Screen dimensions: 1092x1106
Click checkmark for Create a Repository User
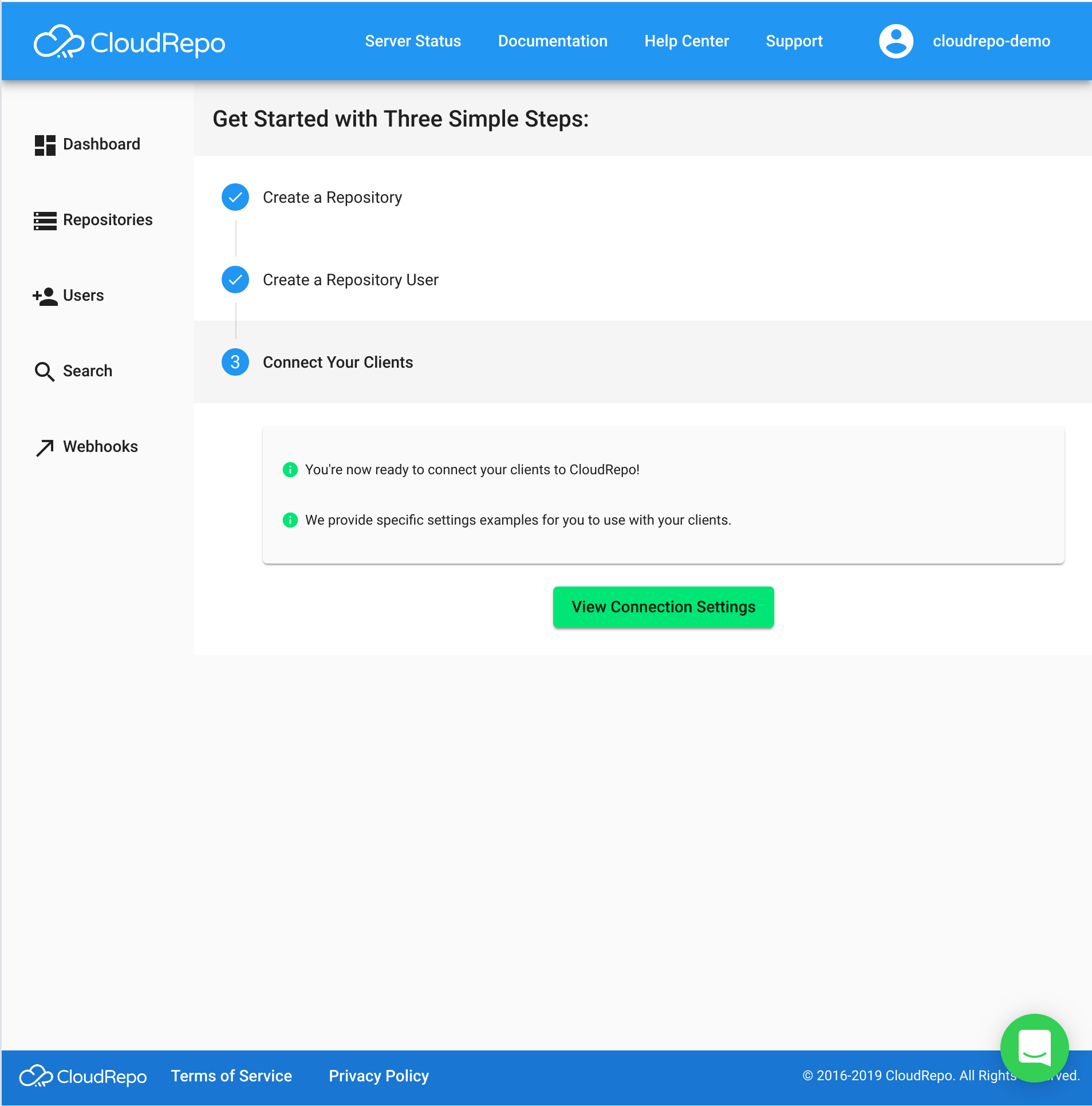[235, 280]
